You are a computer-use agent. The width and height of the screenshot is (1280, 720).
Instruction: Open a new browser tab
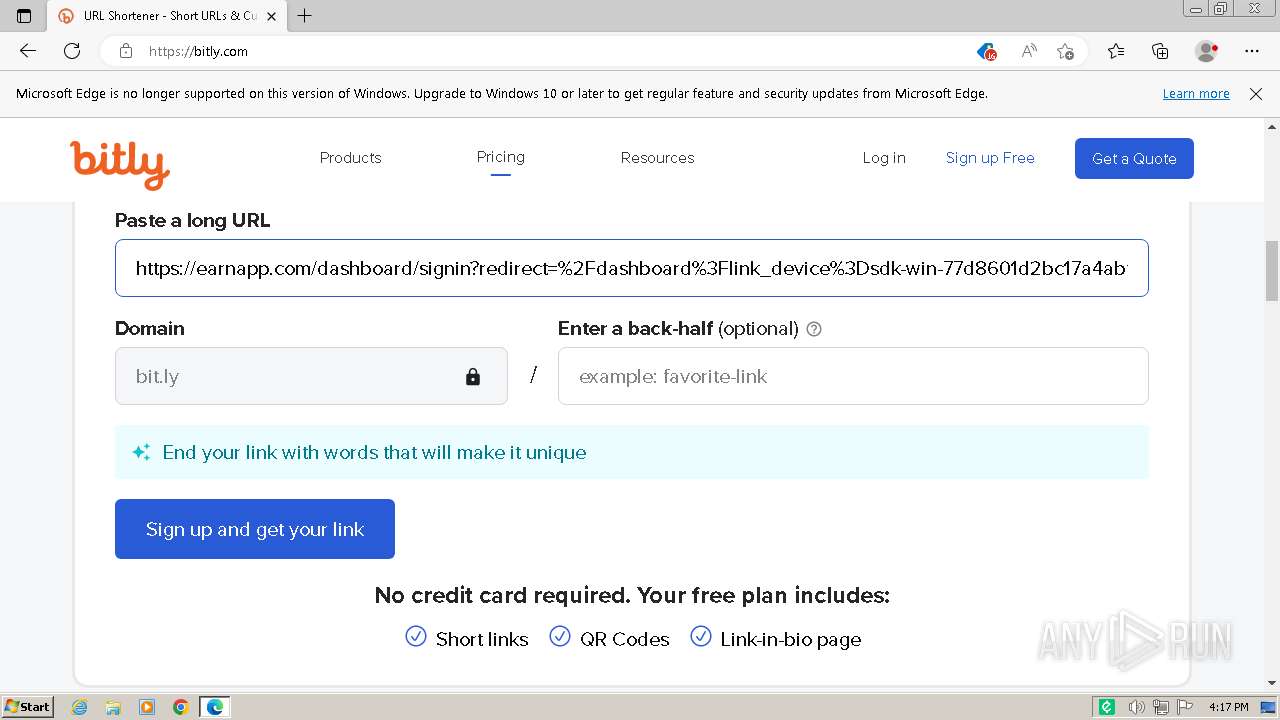[305, 16]
